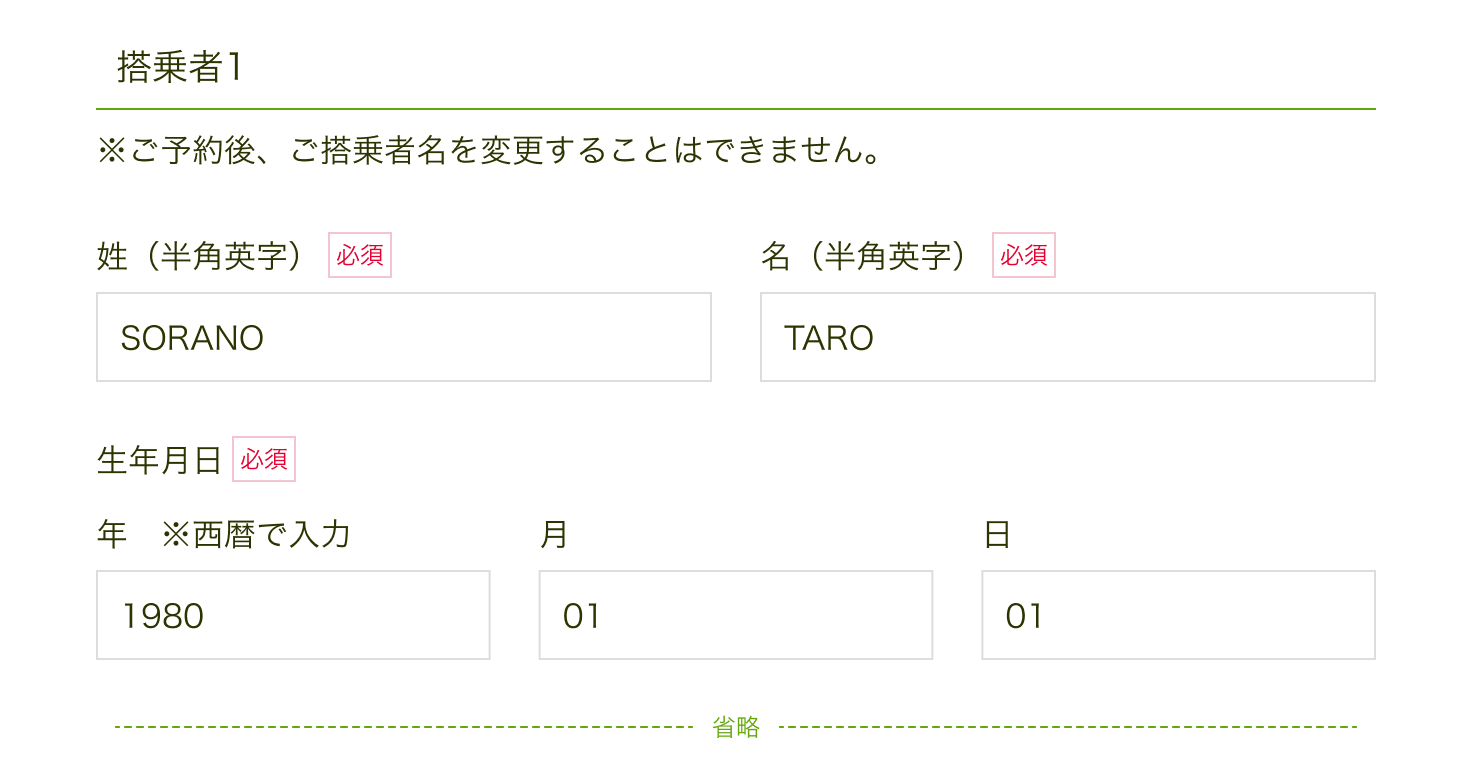This screenshot has width=1472, height=770.
Task: Click the dashed divider line near 省略
Action: point(400,727)
